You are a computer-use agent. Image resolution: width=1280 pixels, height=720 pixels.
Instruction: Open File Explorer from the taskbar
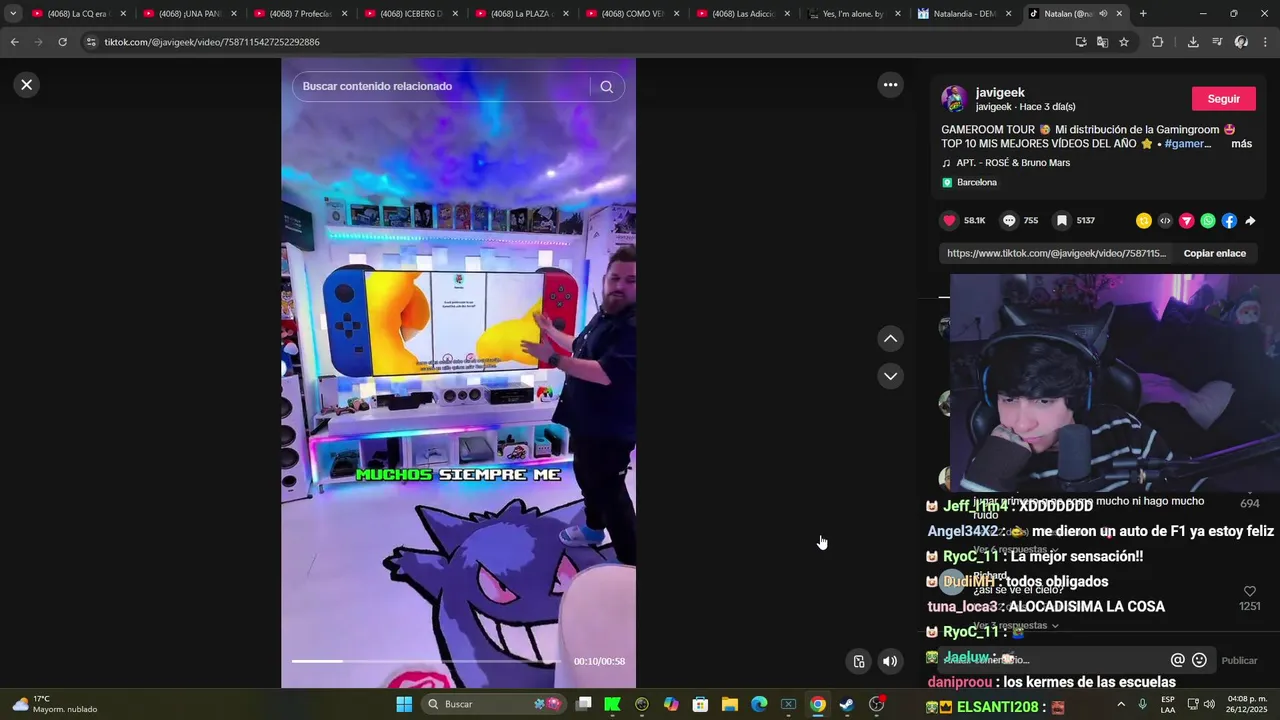[x=729, y=704]
